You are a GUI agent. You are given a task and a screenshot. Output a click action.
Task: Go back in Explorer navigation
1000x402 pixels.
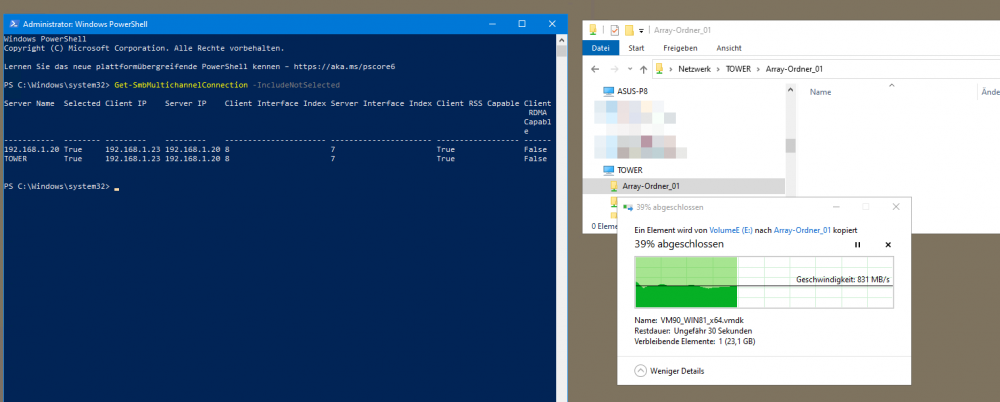[x=595, y=69]
